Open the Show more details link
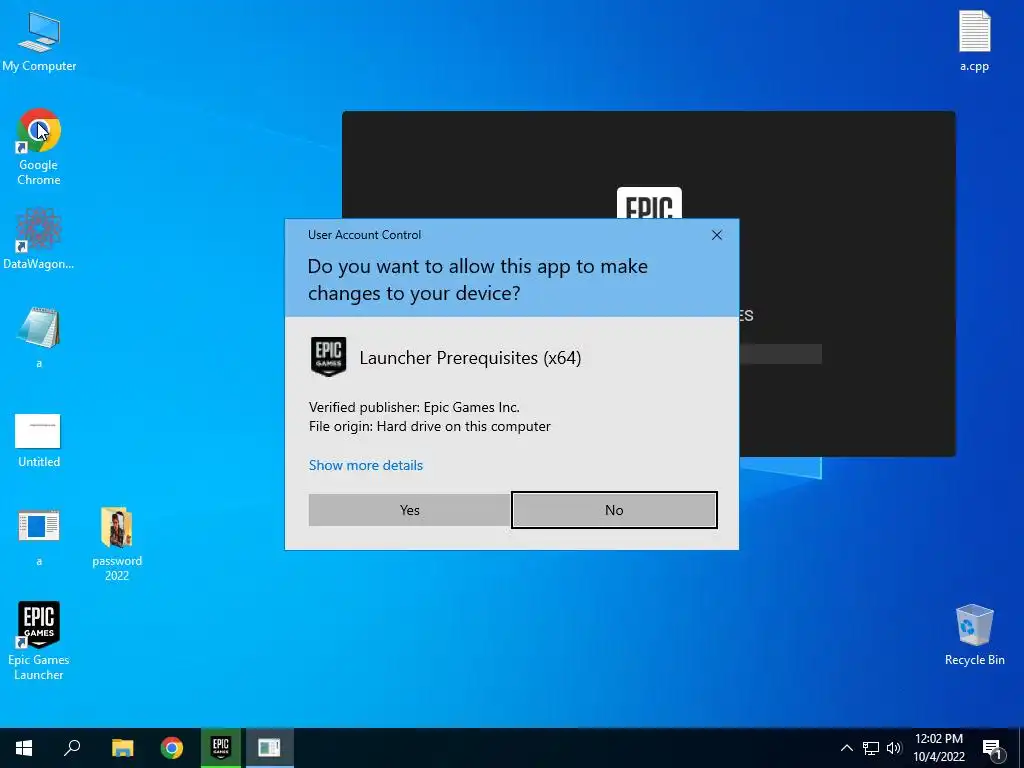Viewport: 1024px width, 768px height. coord(366,466)
